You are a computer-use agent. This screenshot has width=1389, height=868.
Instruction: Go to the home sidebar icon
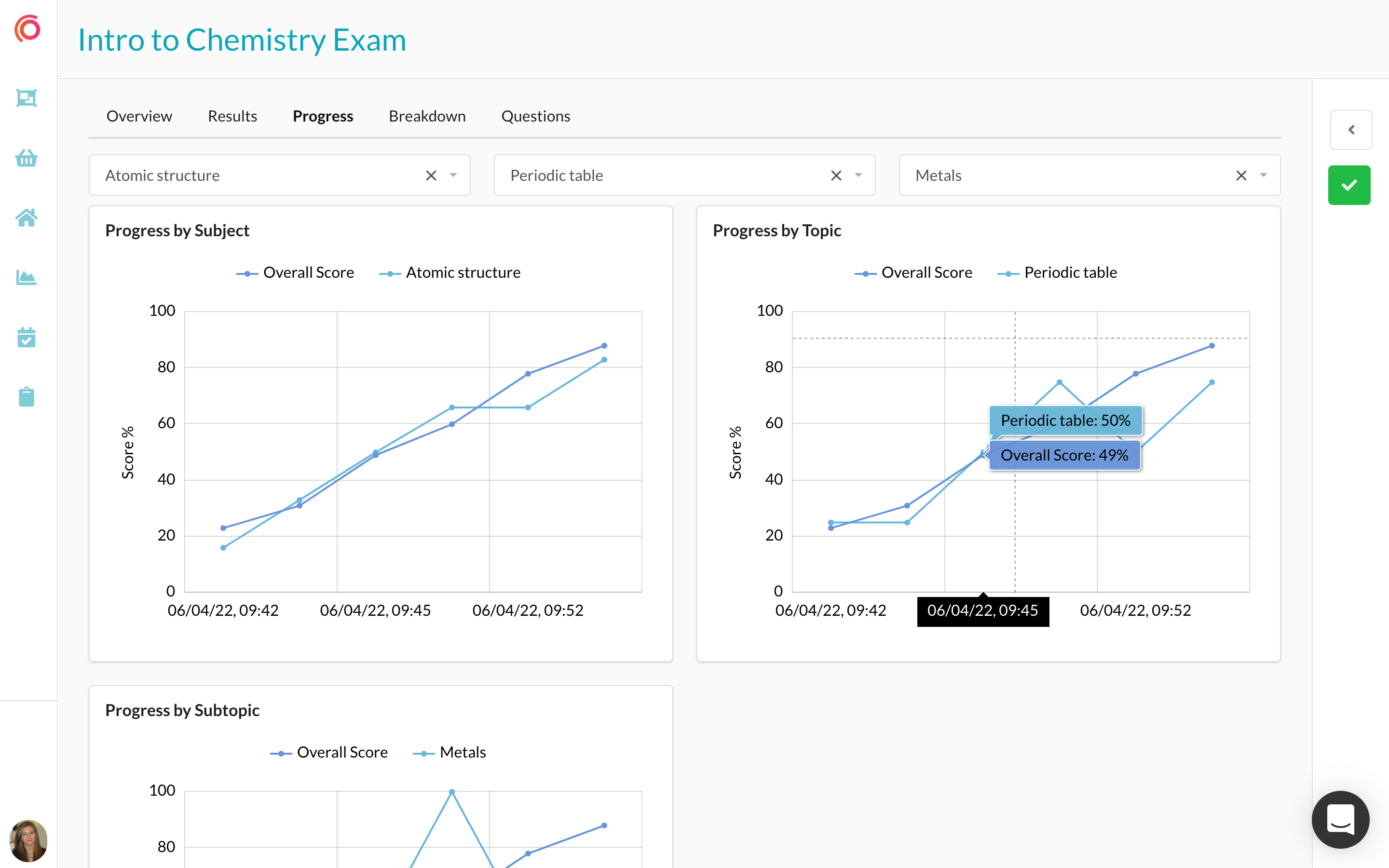pos(27,217)
